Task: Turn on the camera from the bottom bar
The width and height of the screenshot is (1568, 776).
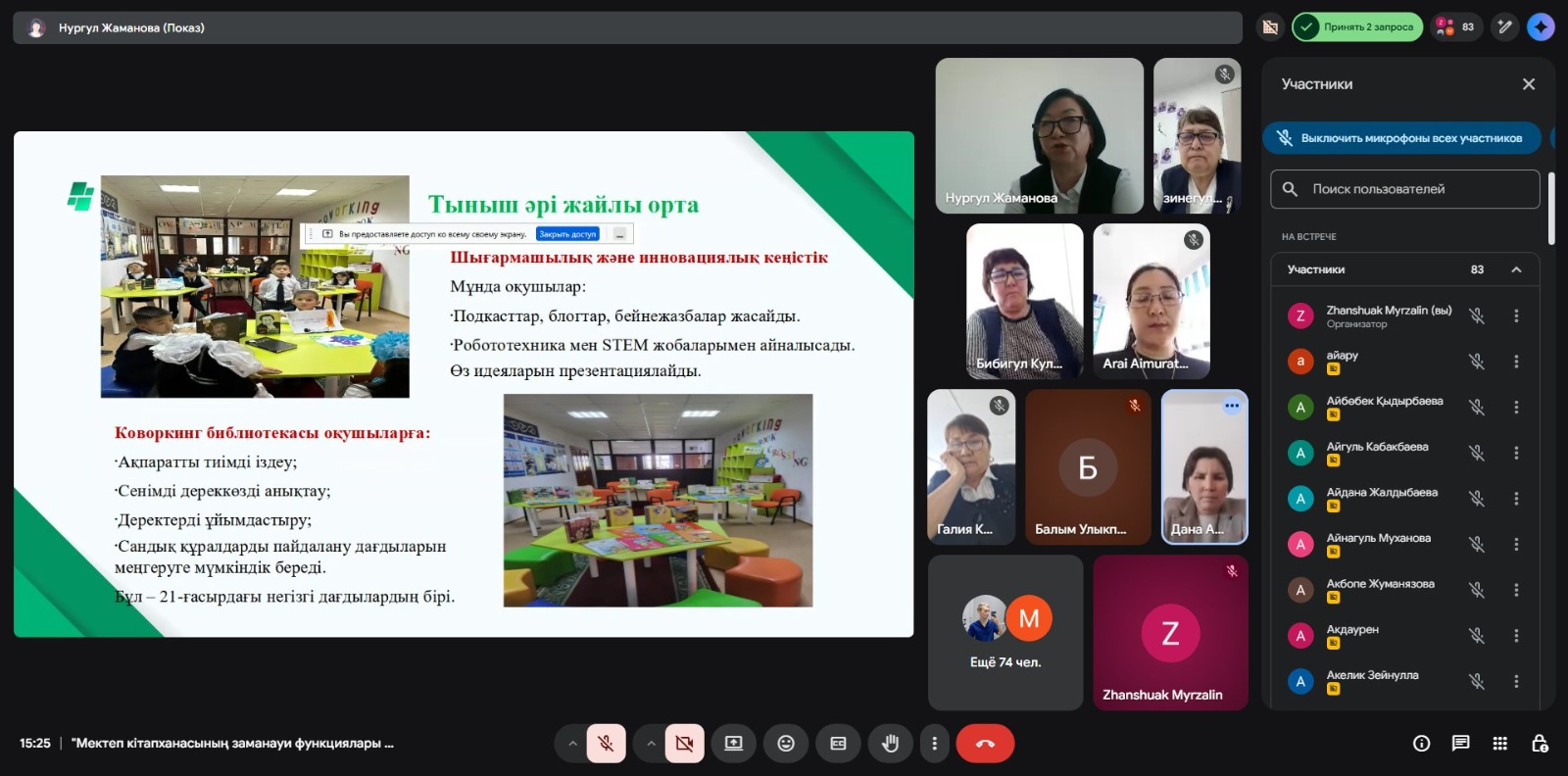Action: [684, 744]
